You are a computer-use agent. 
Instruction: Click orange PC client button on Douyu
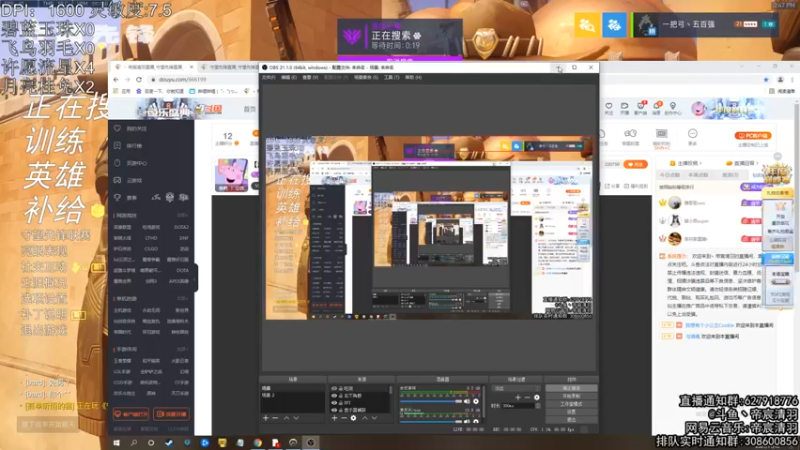click(753, 135)
